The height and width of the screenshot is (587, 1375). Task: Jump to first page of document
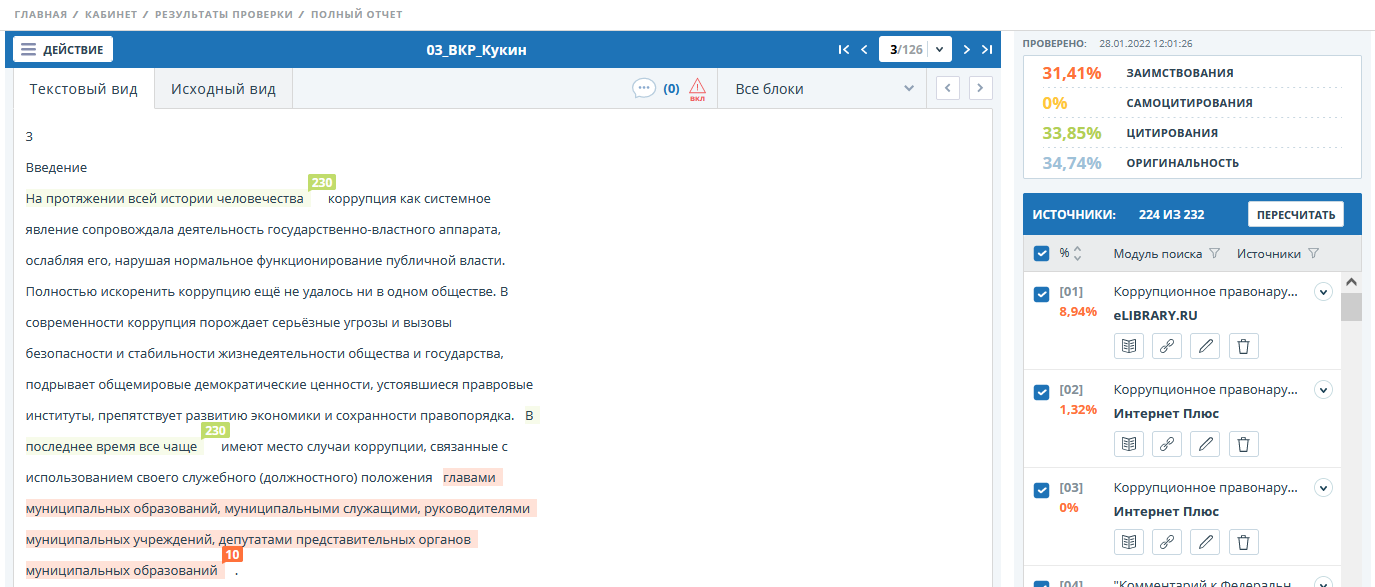[844, 50]
